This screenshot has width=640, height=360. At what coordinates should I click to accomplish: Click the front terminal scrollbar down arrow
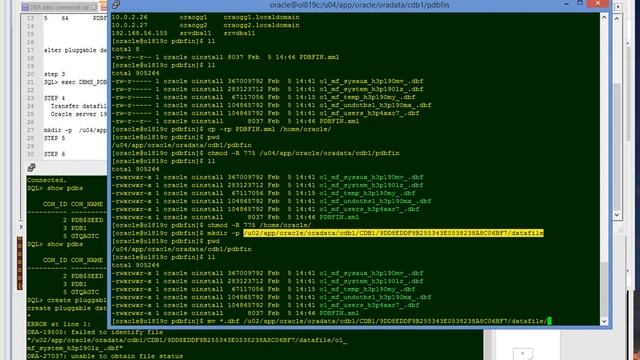click(604, 321)
